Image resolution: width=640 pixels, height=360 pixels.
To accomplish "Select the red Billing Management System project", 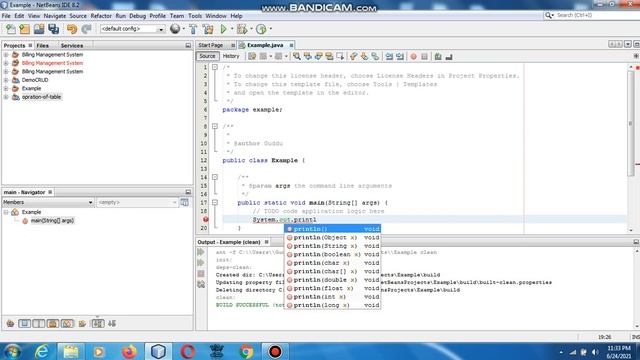I will [x=52, y=63].
